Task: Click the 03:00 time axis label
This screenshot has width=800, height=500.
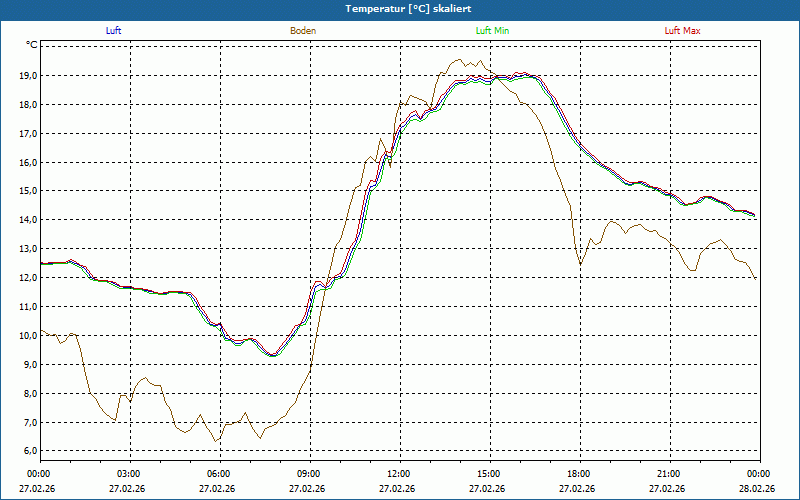Action: pos(129,474)
